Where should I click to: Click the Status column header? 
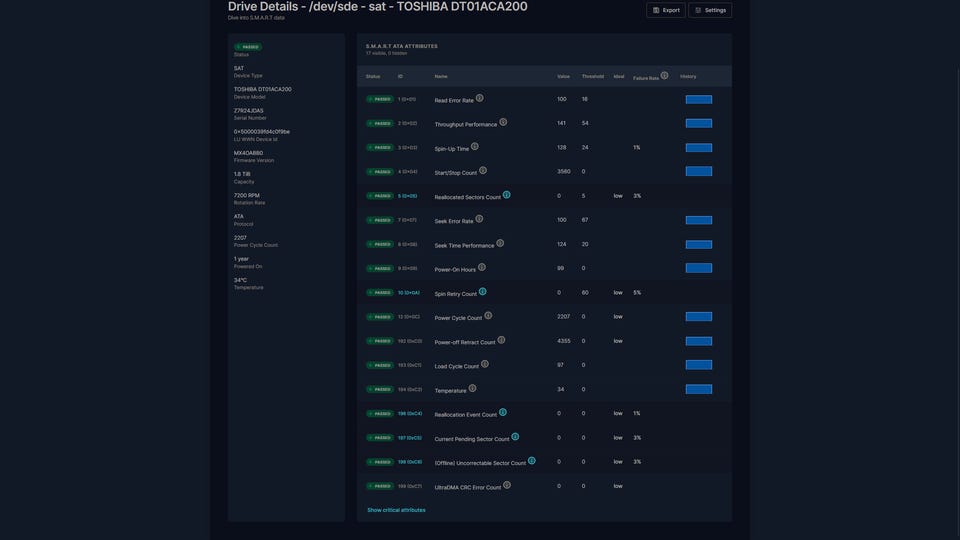click(x=373, y=77)
